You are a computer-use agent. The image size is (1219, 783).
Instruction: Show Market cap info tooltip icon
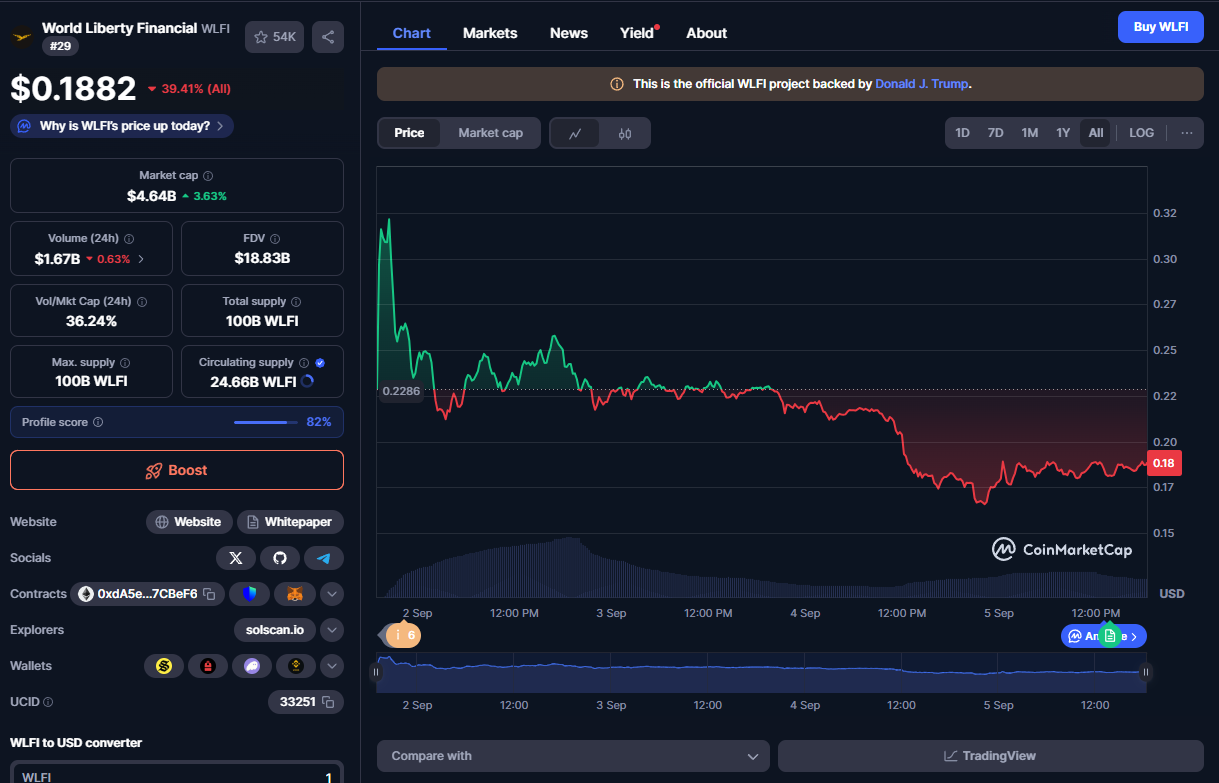208,176
